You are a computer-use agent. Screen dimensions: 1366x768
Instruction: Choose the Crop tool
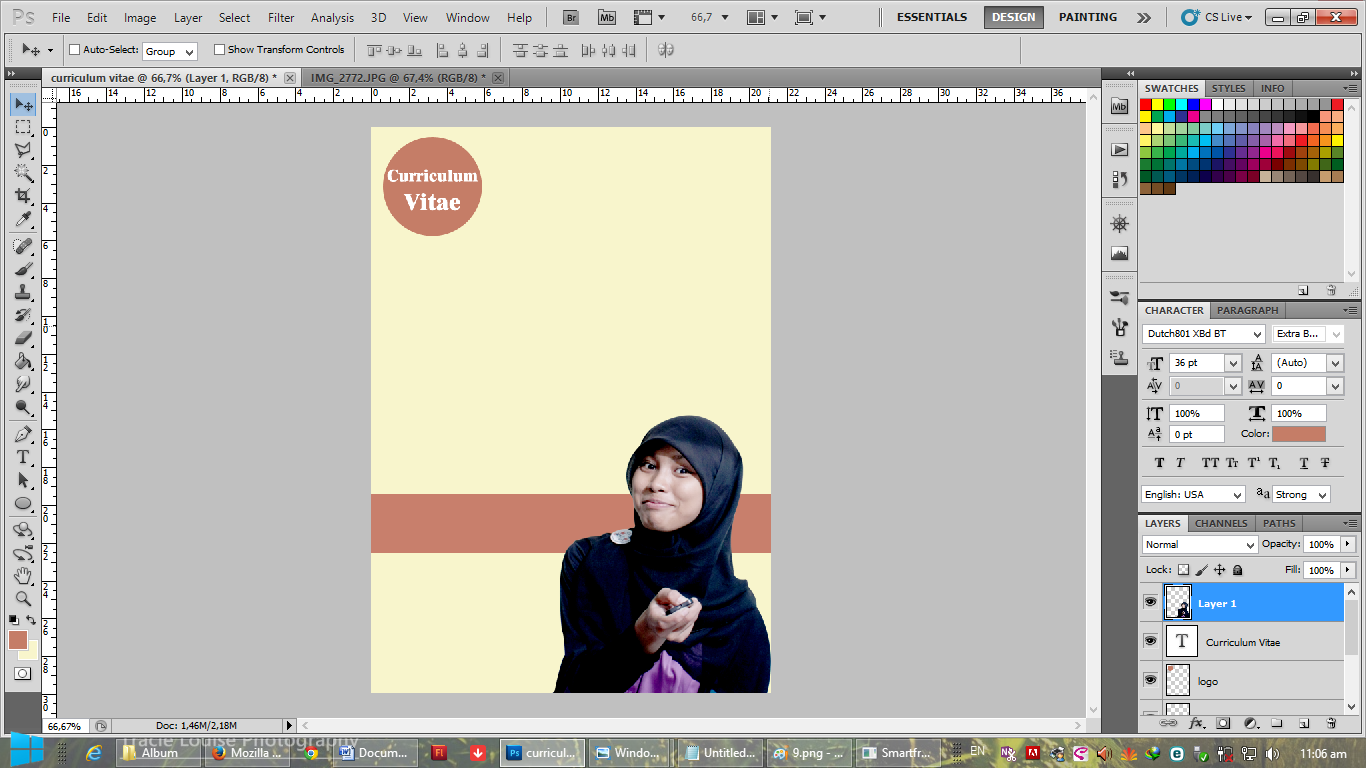(x=23, y=196)
